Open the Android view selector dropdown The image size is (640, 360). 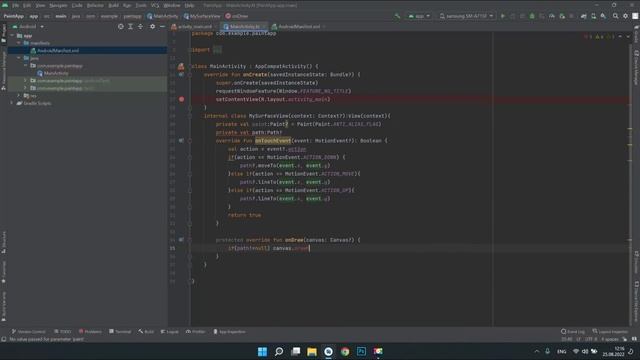click(x=28, y=27)
